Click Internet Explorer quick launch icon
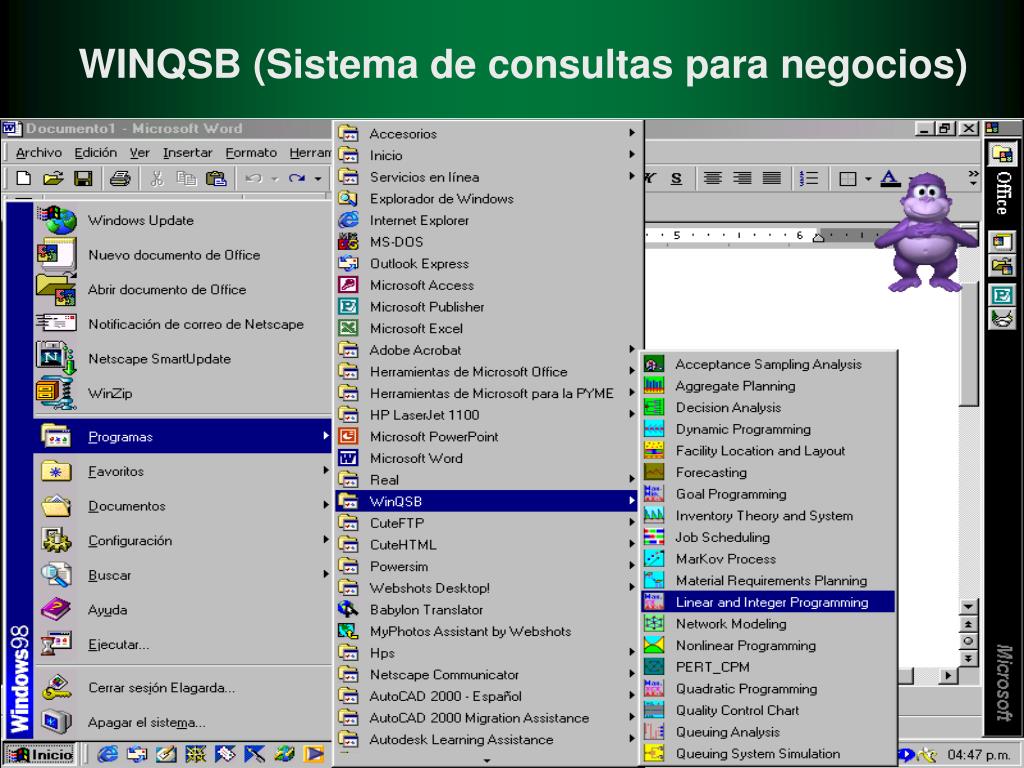Image resolution: width=1024 pixels, height=768 pixels. click(x=106, y=754)
